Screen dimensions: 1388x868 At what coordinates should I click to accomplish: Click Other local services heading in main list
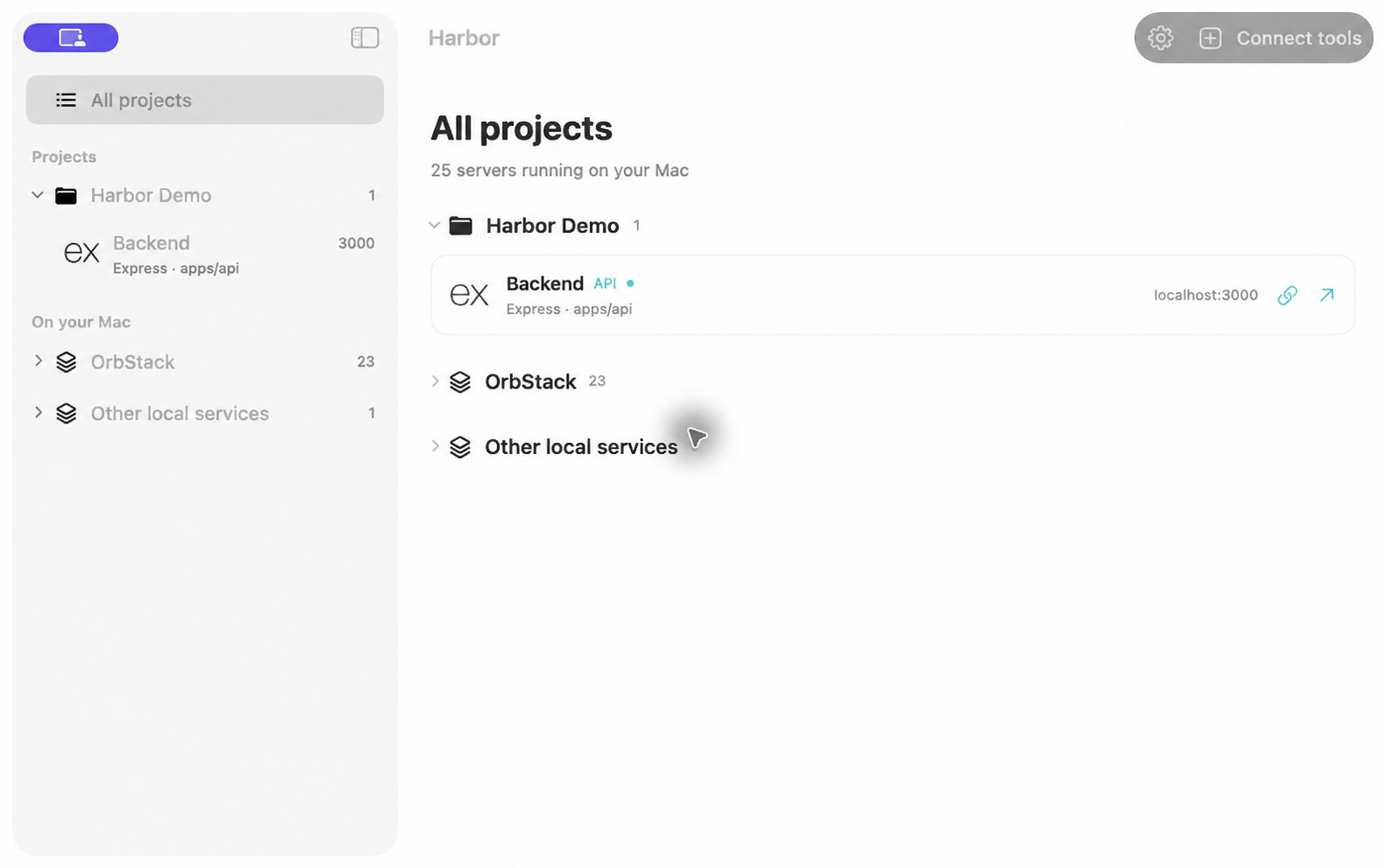[581, 447]
